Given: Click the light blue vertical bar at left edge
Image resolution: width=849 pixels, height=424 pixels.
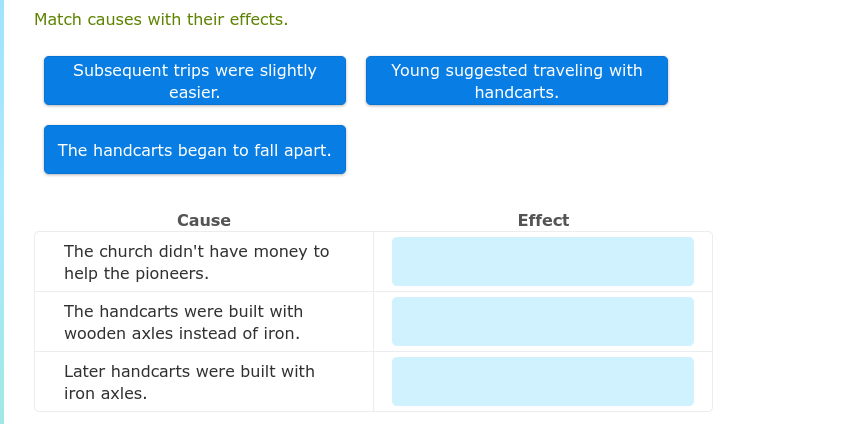Looking at the screenshot, I should point(2,212).
